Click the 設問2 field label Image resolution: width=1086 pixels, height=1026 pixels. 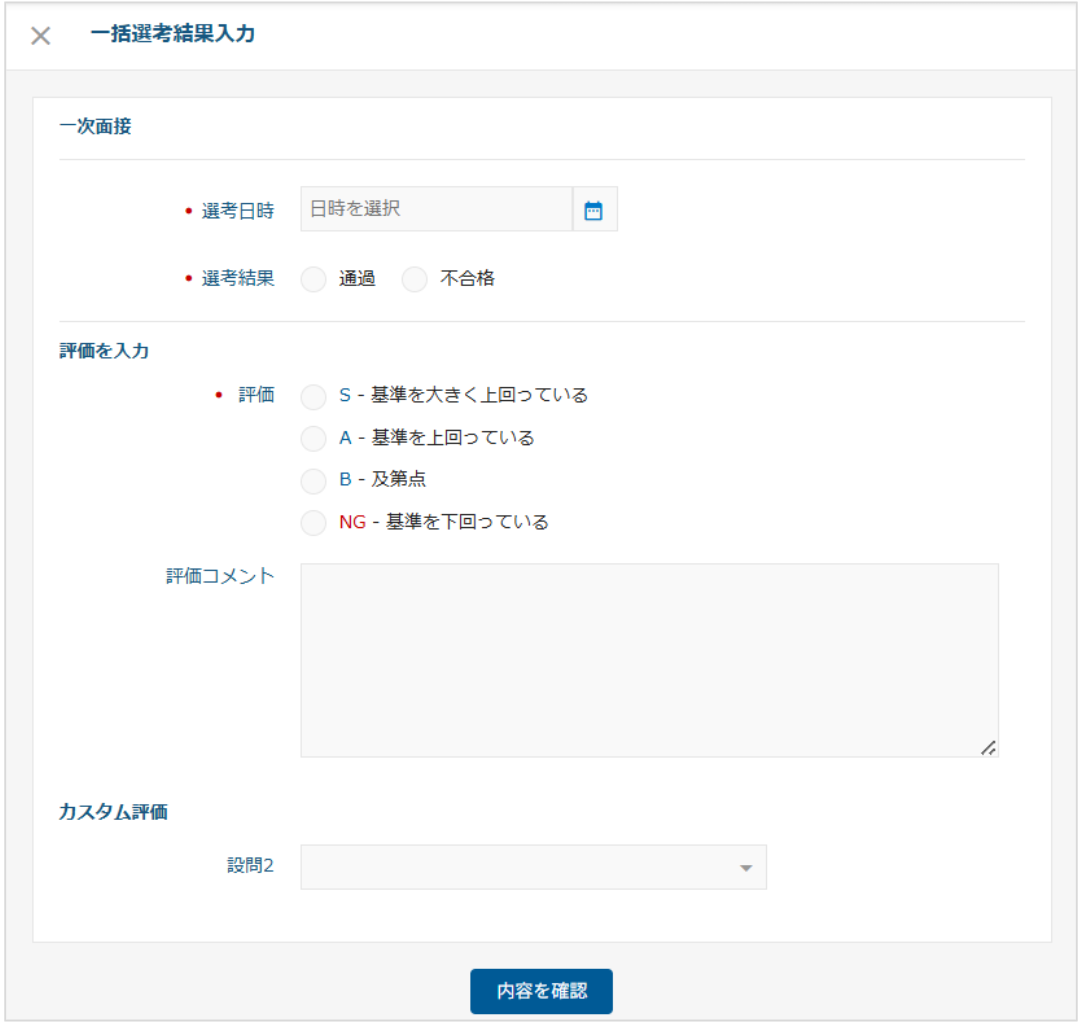tap(250, 866)
